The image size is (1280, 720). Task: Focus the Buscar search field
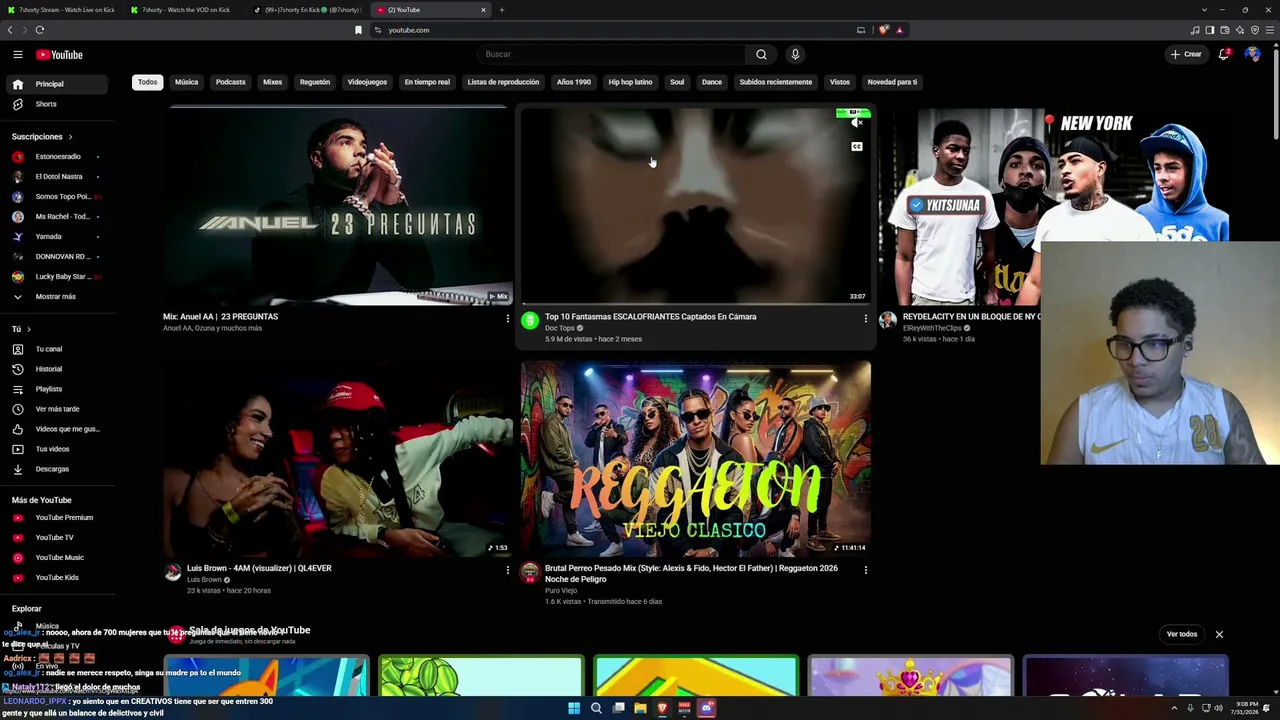click(611, 54)
